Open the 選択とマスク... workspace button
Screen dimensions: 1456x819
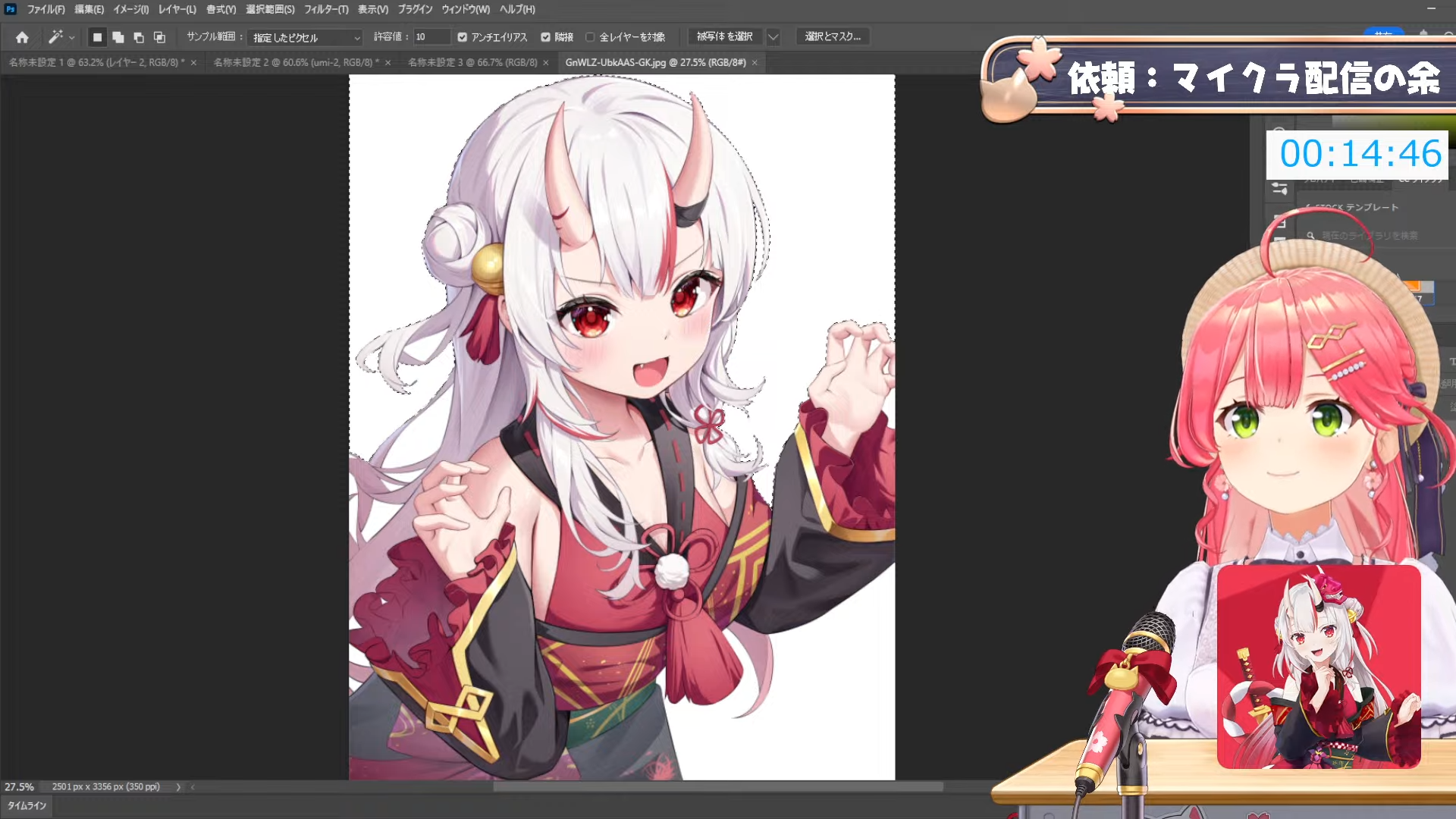[833, 36]
